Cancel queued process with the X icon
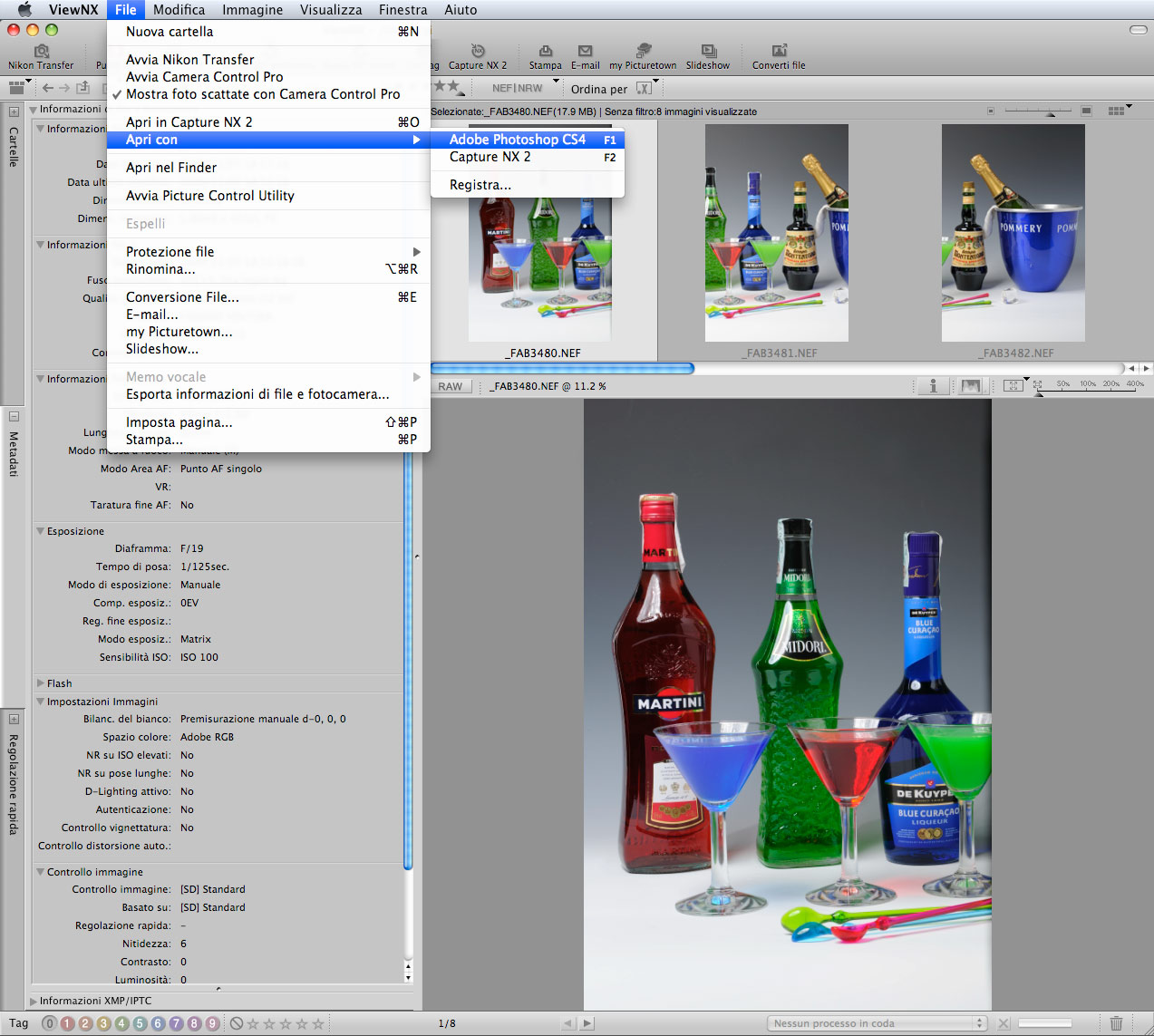Viewport: 1154px width, 1036px height. pyautogui.click(x=1002, y=1023)
